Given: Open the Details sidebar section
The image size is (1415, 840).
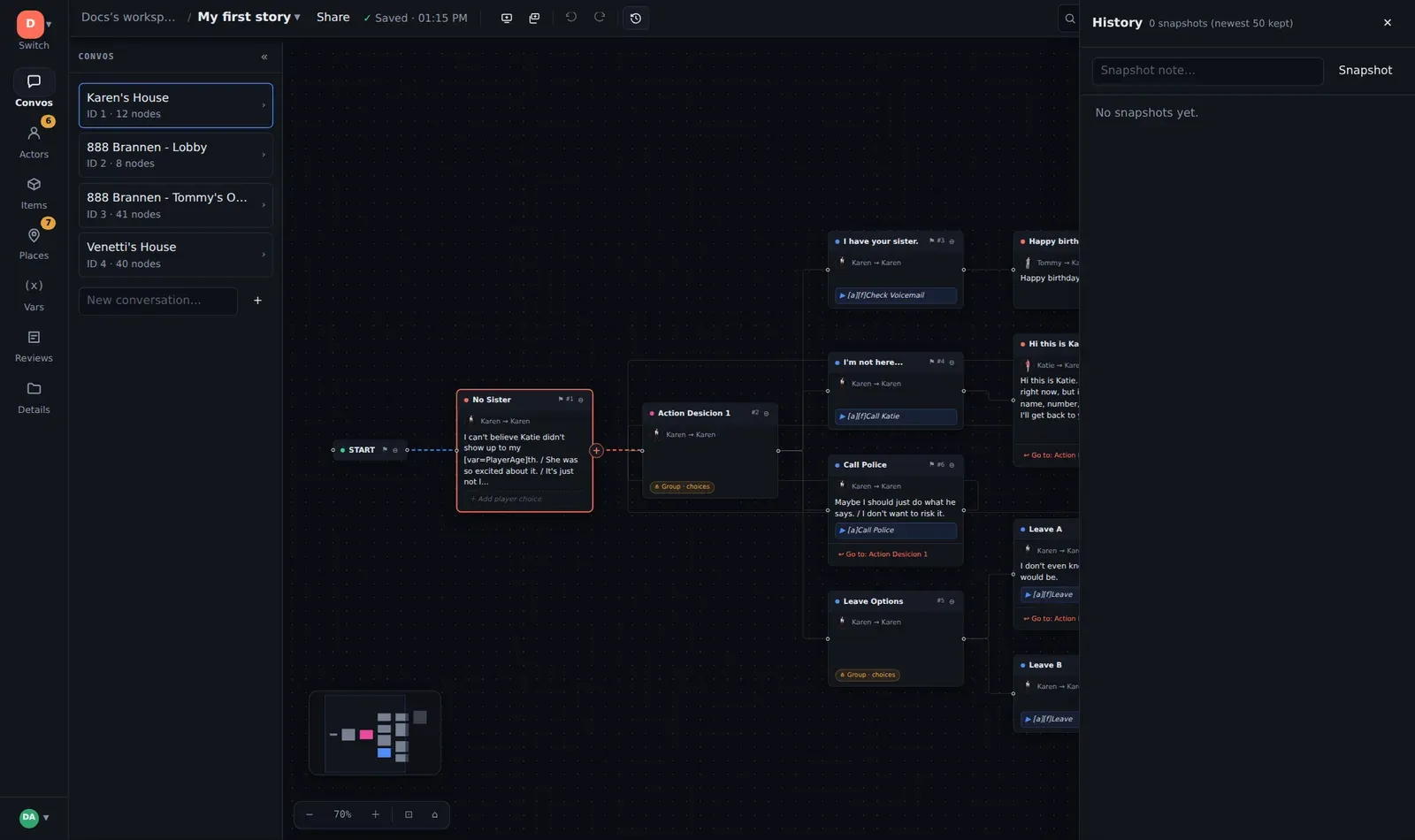Looking at the screenshot, I should point(34,397).
